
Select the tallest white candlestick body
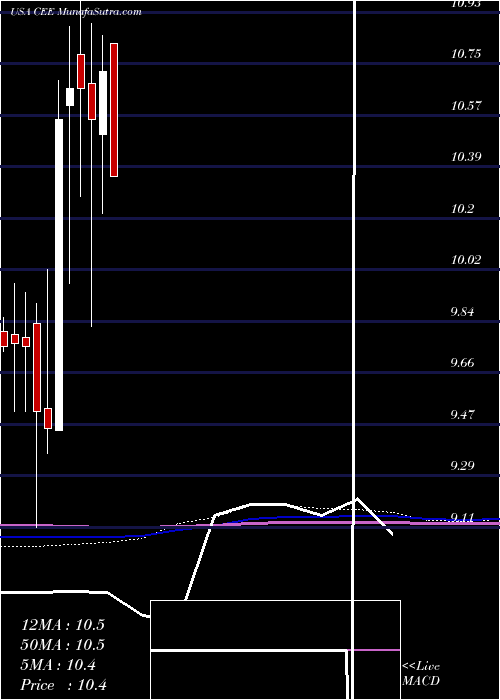click(59, 275)
